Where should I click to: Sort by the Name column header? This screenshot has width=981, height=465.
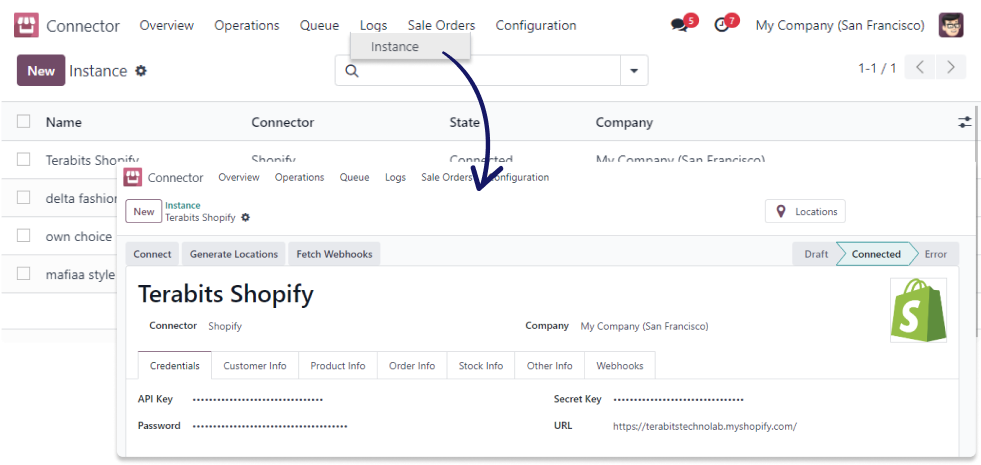(64, 123)
